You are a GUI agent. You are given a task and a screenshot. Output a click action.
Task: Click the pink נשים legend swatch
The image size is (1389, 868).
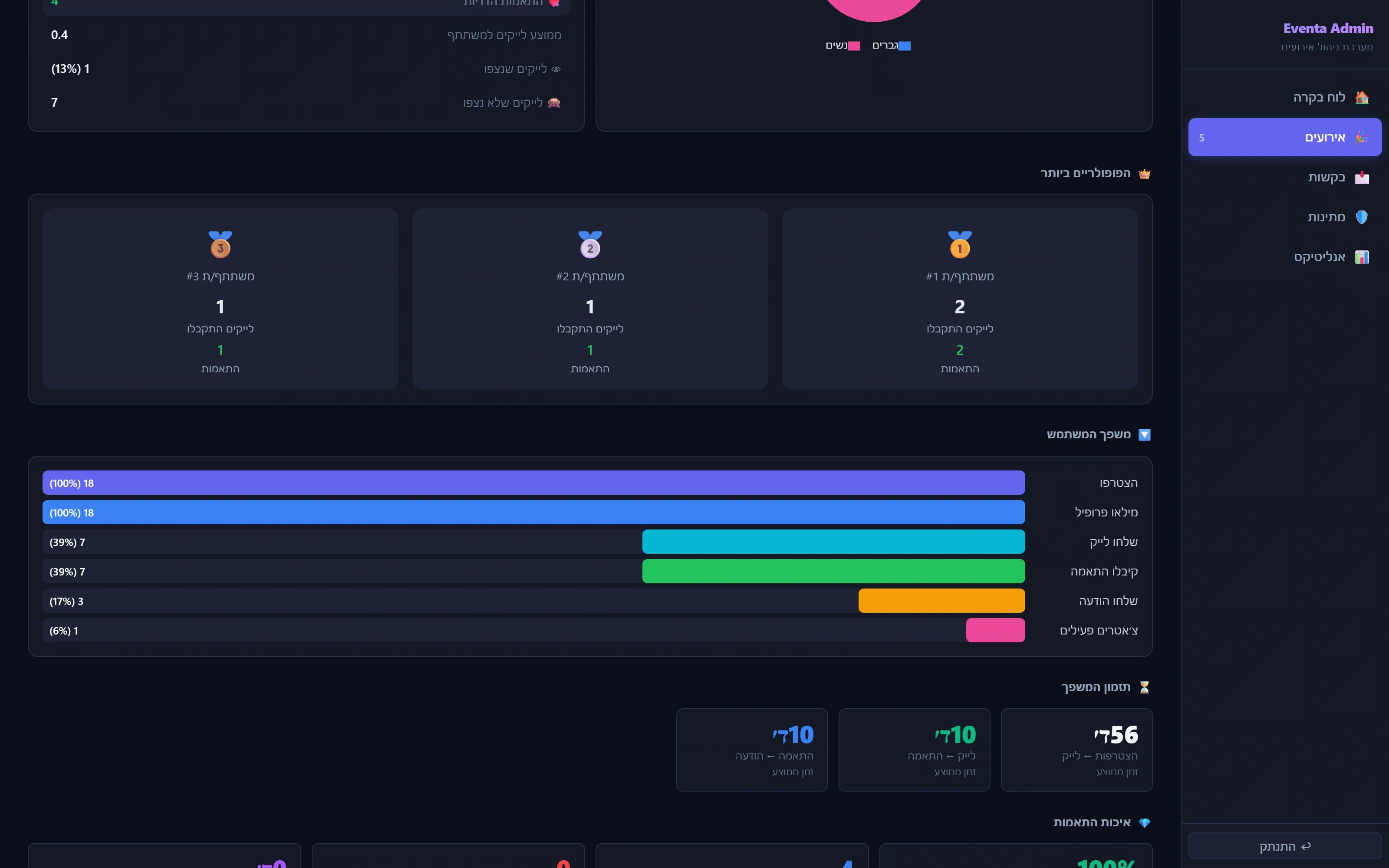[854, 46]
